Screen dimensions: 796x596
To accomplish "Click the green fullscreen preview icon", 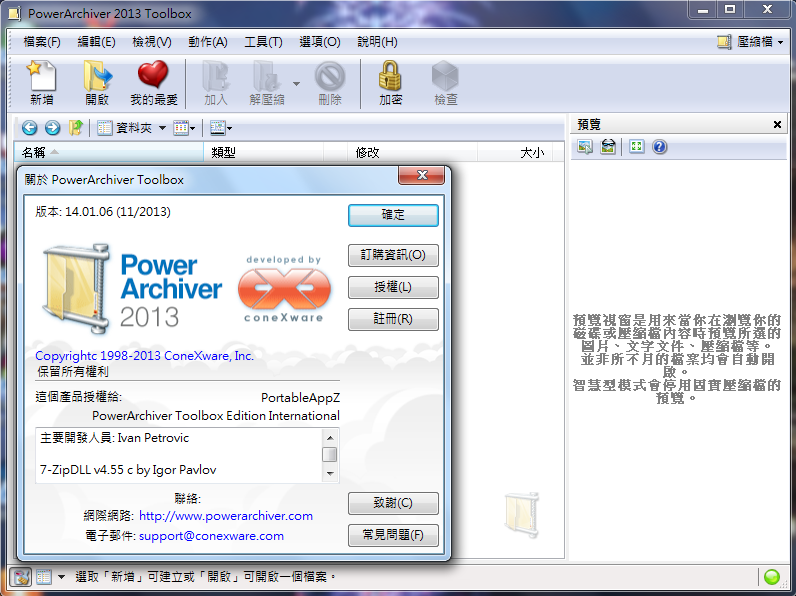I will [x=636, y=147].
